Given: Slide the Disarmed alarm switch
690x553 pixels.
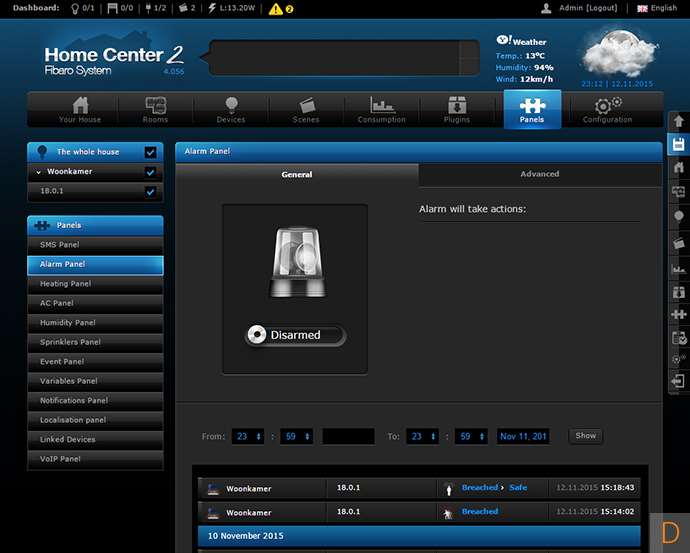Looking at the screenshot, I should click(x=295, y=336).
